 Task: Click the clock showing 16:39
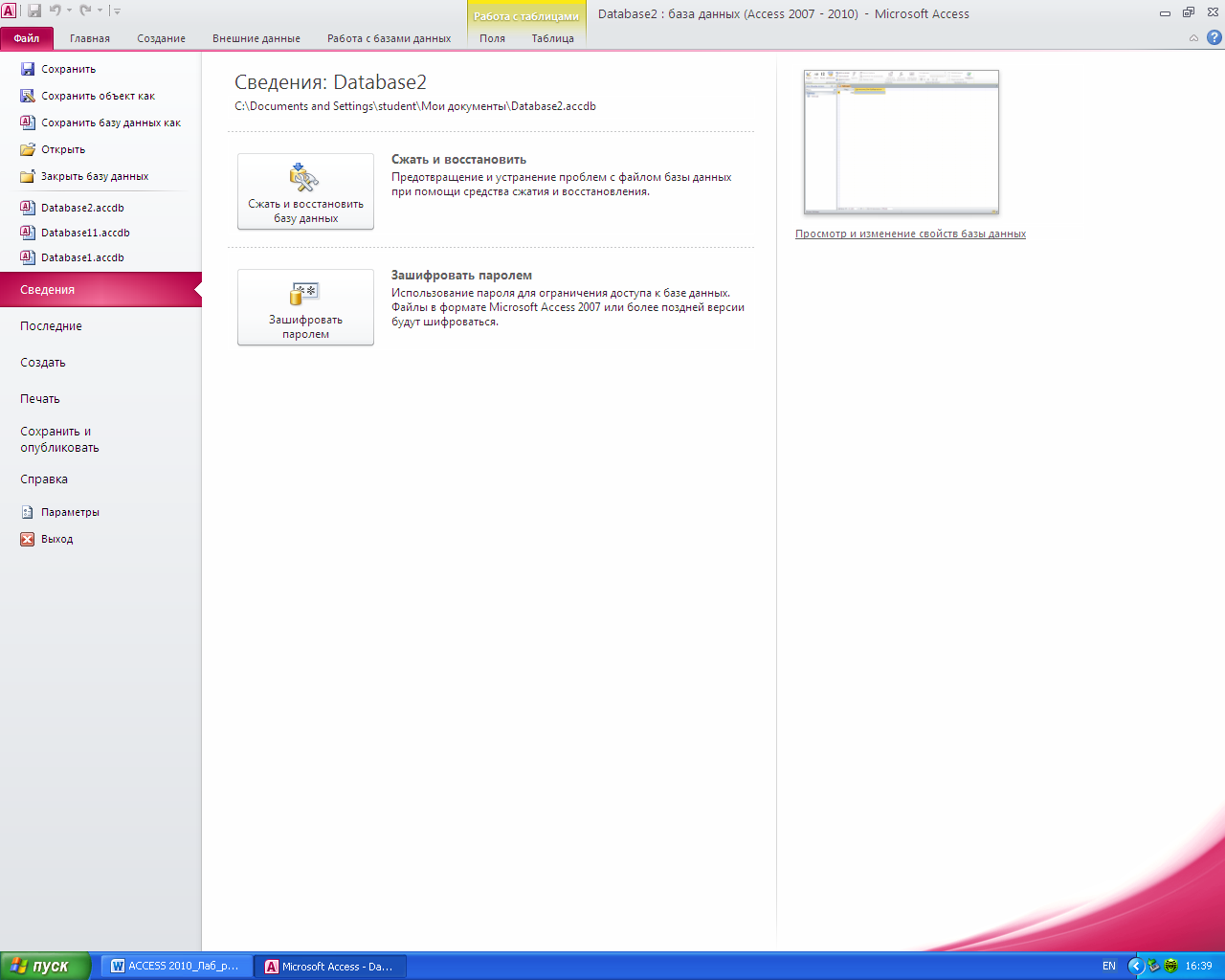[x=1198, y=966]
